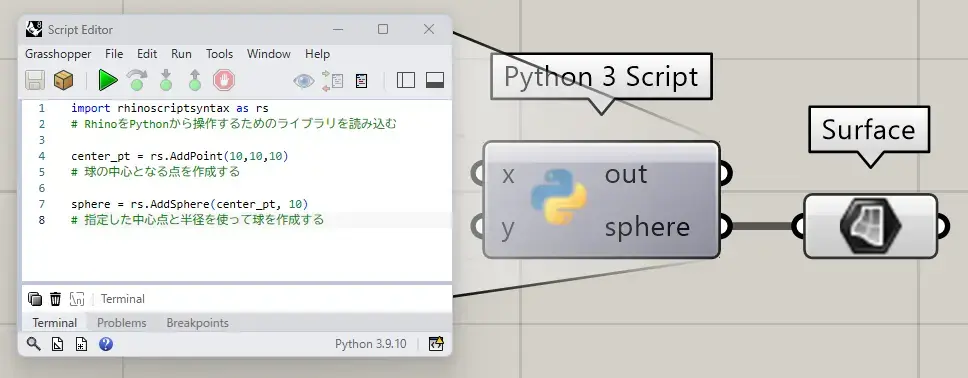This screenshot has height=378, width=968.
Task: Click the 'Python 3 Script' balloon label
Action: (x=601, y=77)
